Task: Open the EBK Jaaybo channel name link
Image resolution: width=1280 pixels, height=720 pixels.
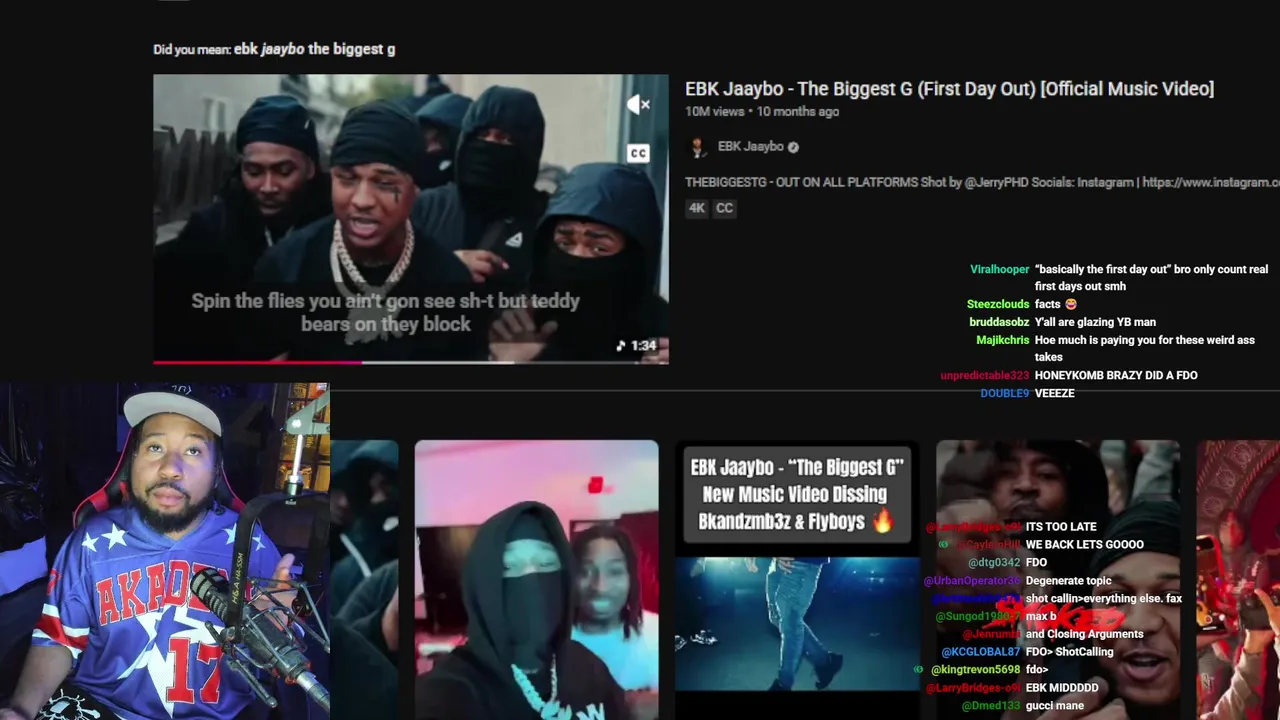Action: coord(750,146)
